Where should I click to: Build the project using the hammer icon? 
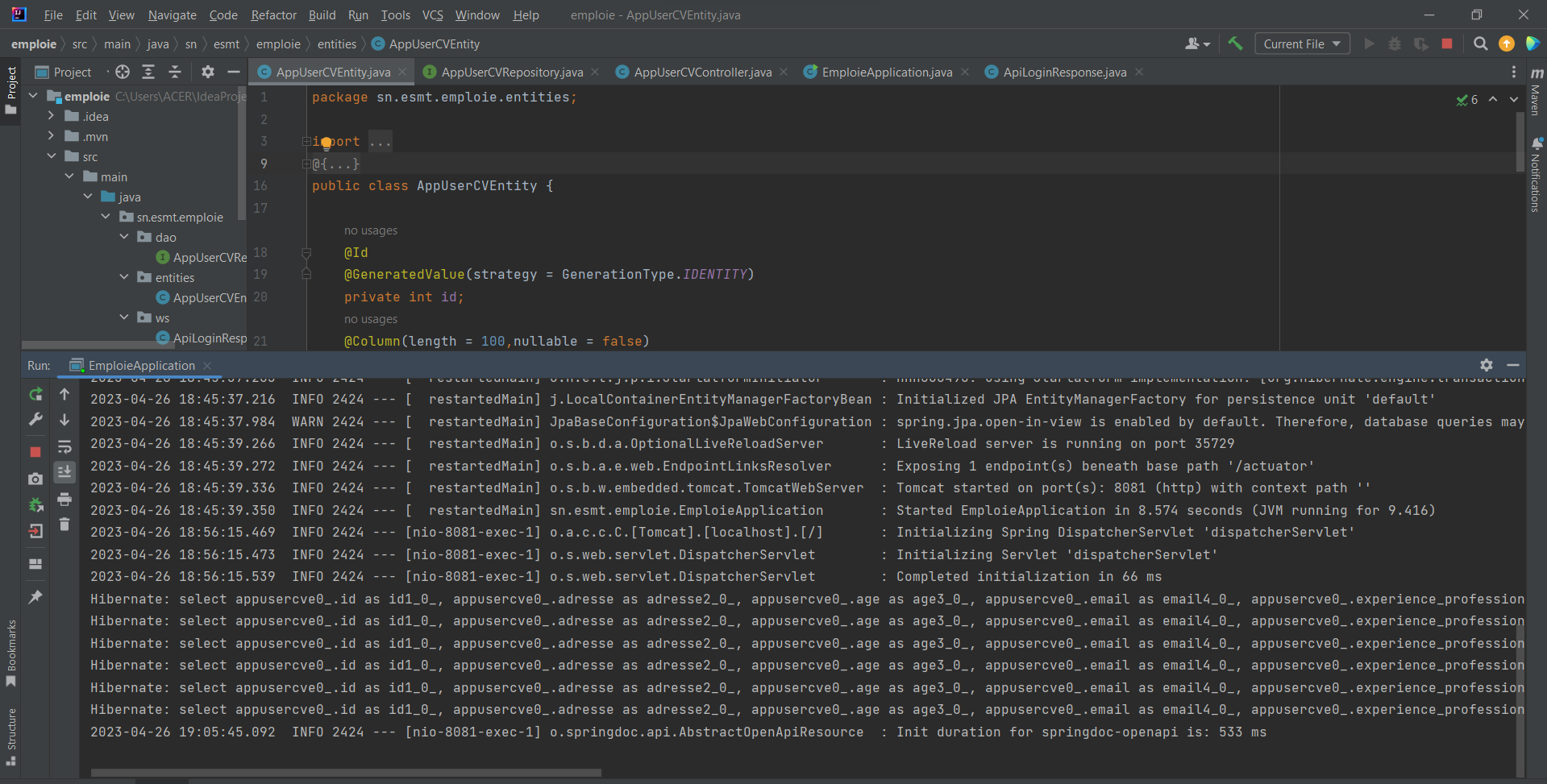[x=1235, y=43]
